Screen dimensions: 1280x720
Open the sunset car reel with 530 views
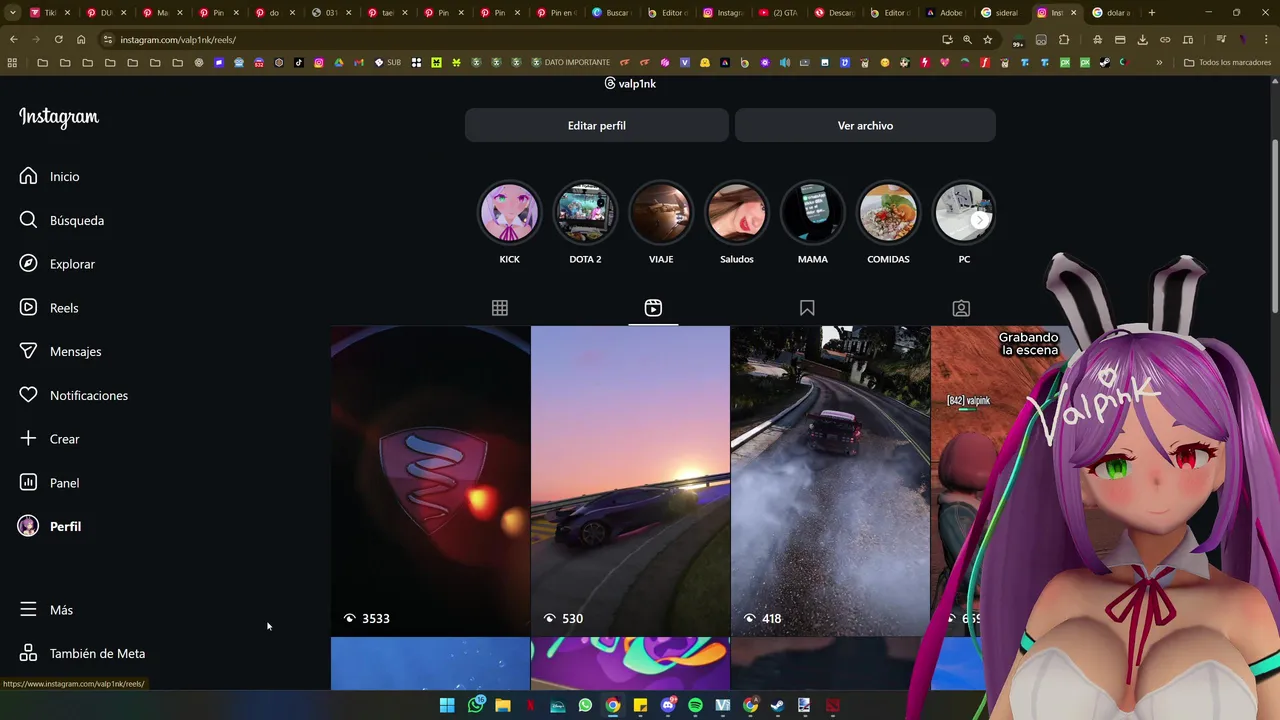pyautogui.click(x=630, y=481)
